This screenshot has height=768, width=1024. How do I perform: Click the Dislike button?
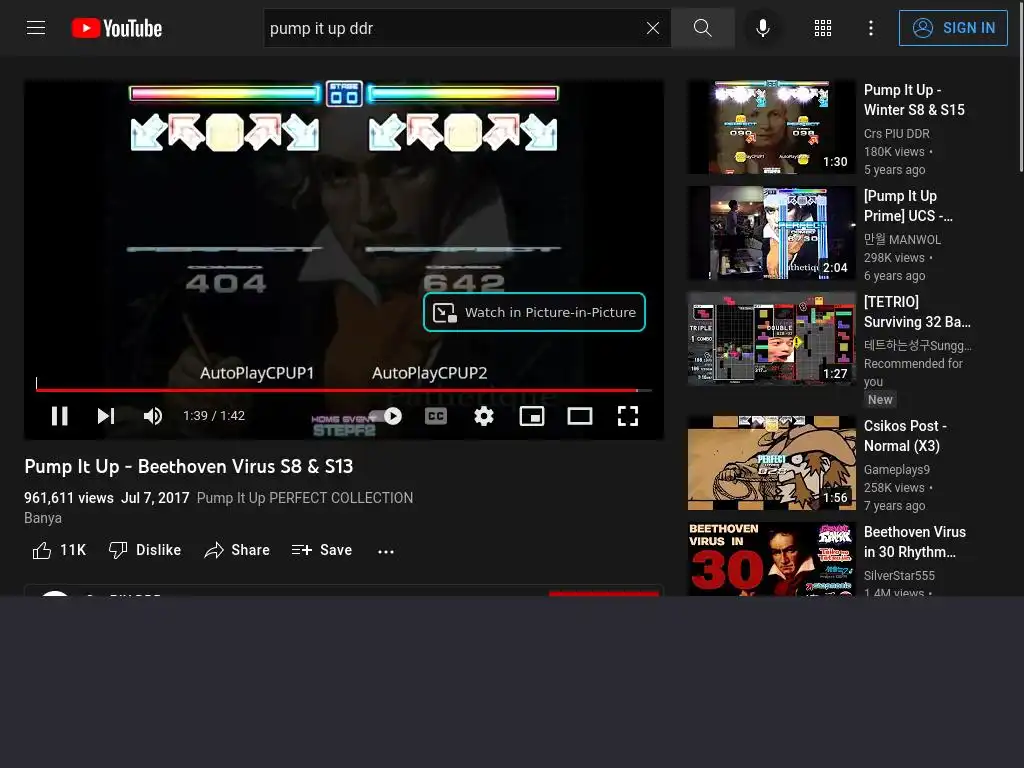pyautogui.click(x=145, y=551)
